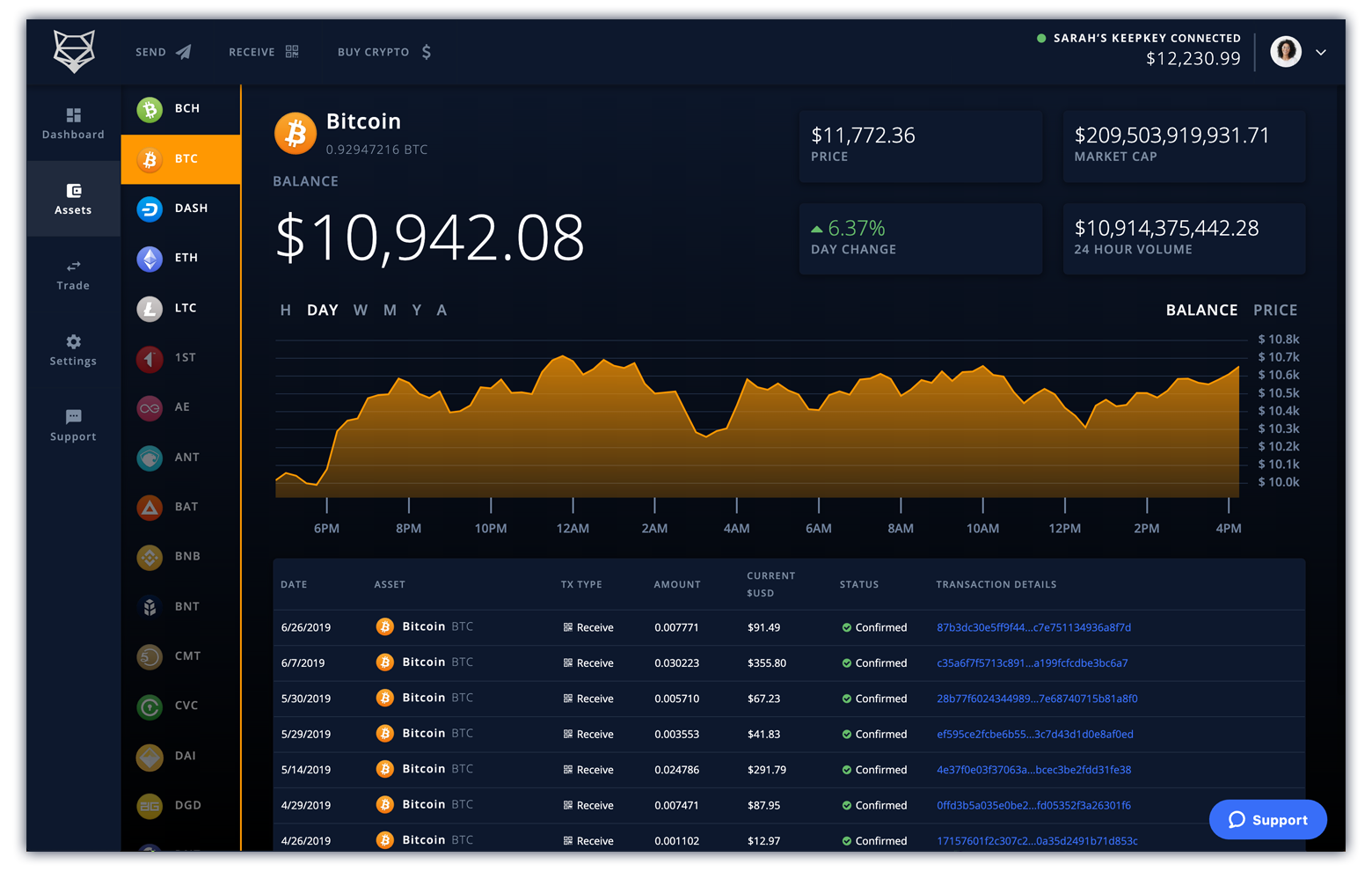Click the Buy Crypto dollar icon
Image resolution: width=1372 pixels, height=871 pixels.
pos(426,52)
